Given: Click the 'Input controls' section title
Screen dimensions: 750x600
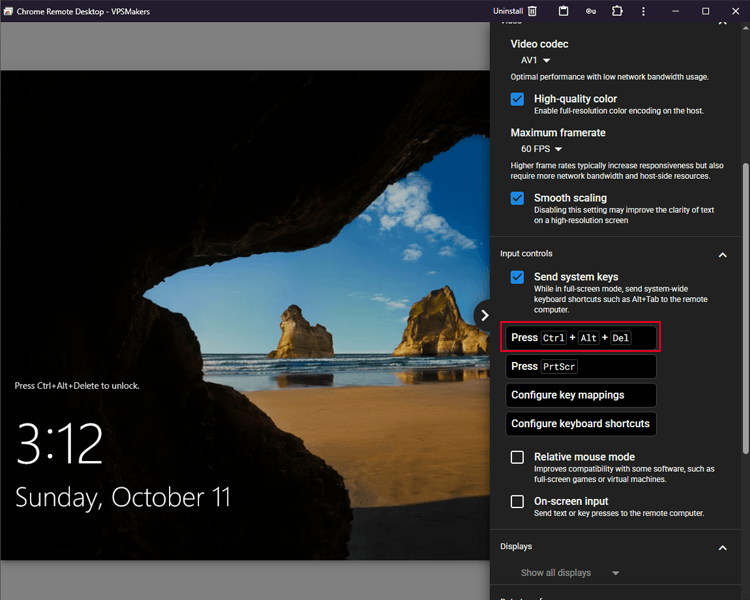Looking at the screenshot, I should click(526, 254).
